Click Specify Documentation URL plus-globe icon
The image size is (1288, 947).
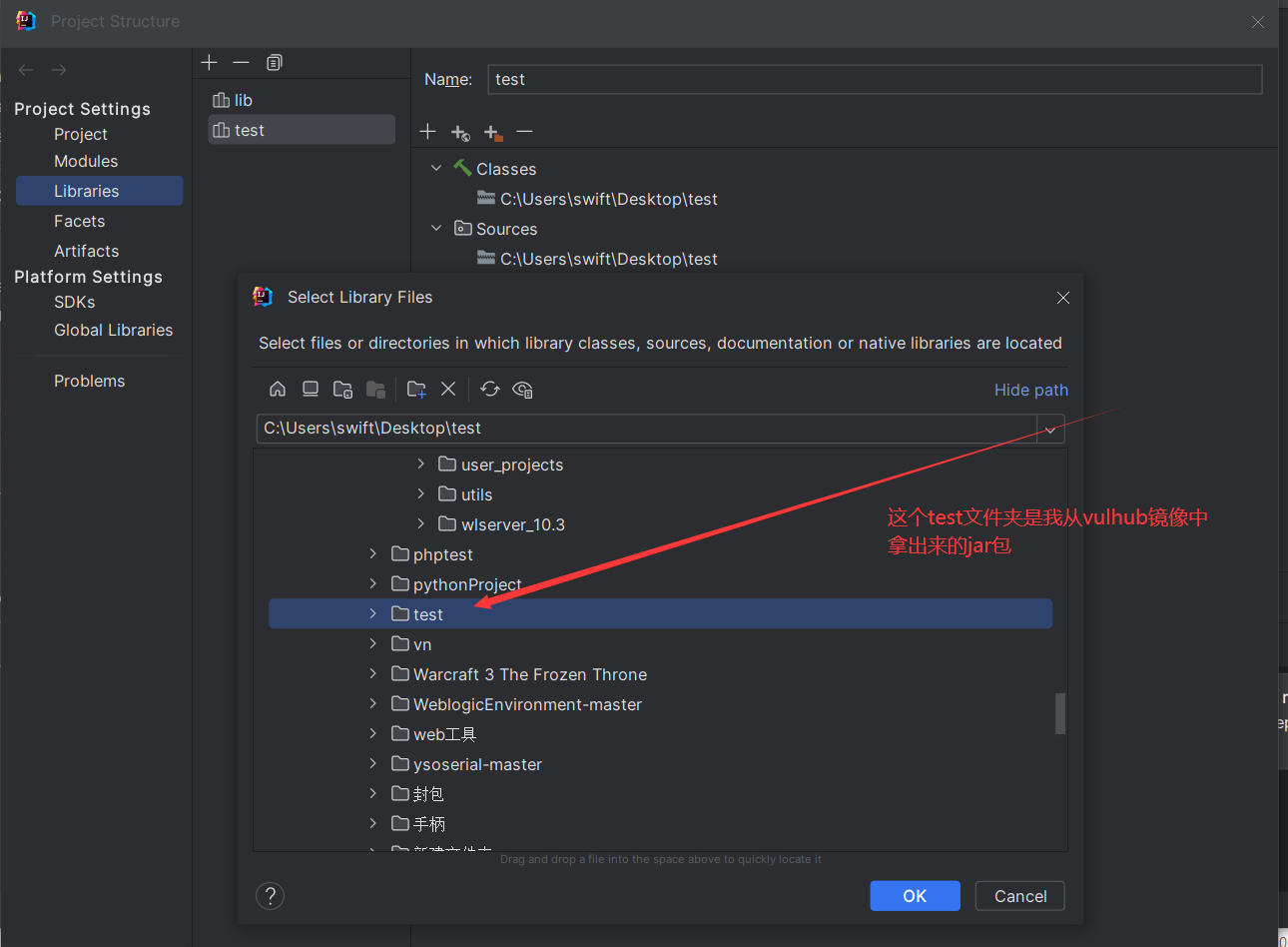click(x=460, y=132)
